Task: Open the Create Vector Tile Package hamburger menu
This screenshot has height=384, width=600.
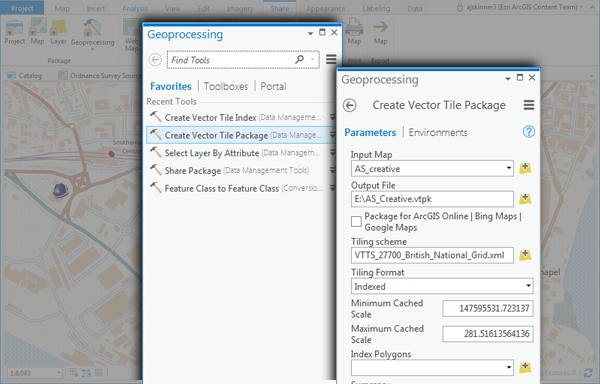Action: coord(529,105)
